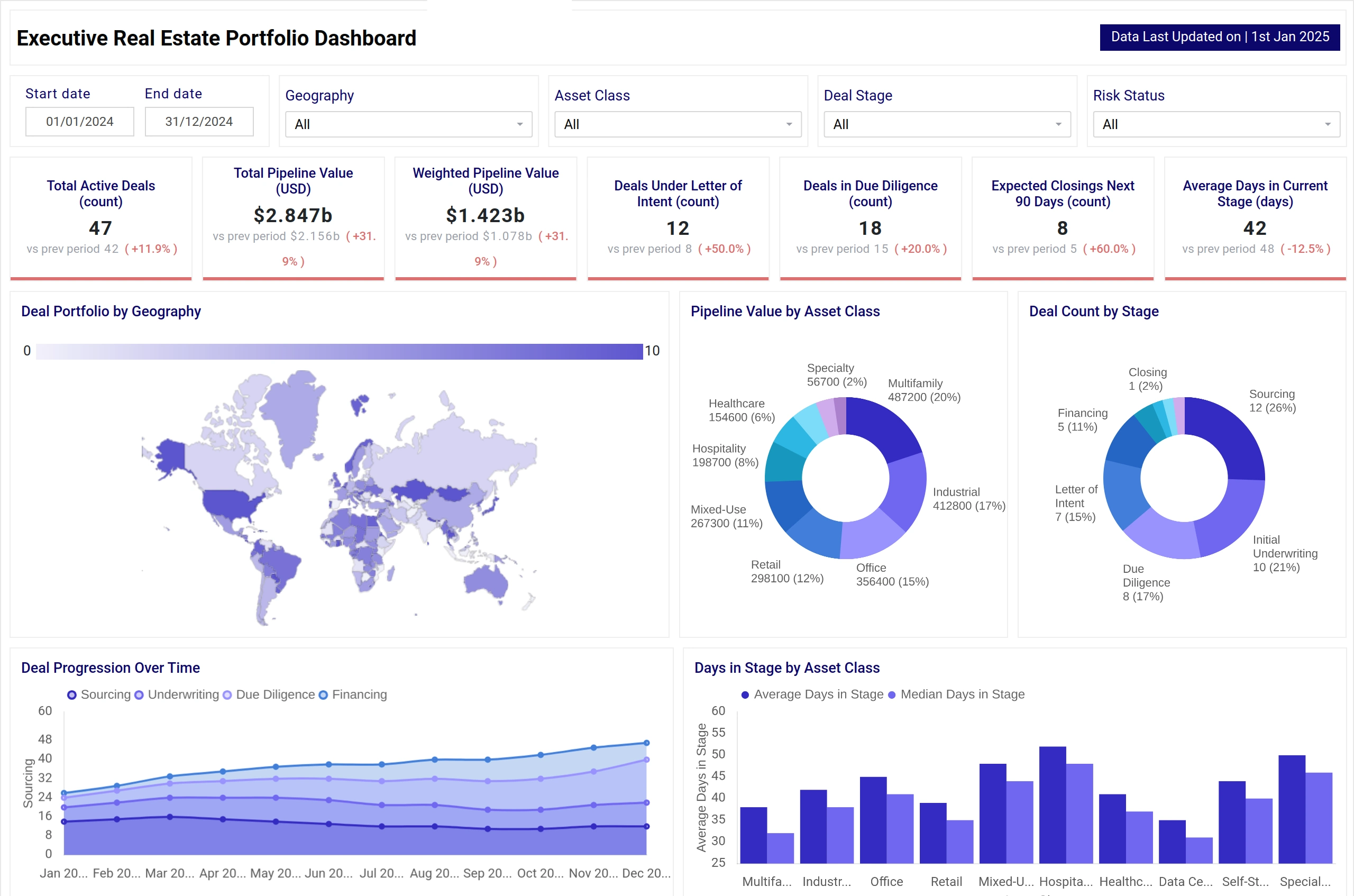Select the Total Active Deals KPI card

[100, 217]
